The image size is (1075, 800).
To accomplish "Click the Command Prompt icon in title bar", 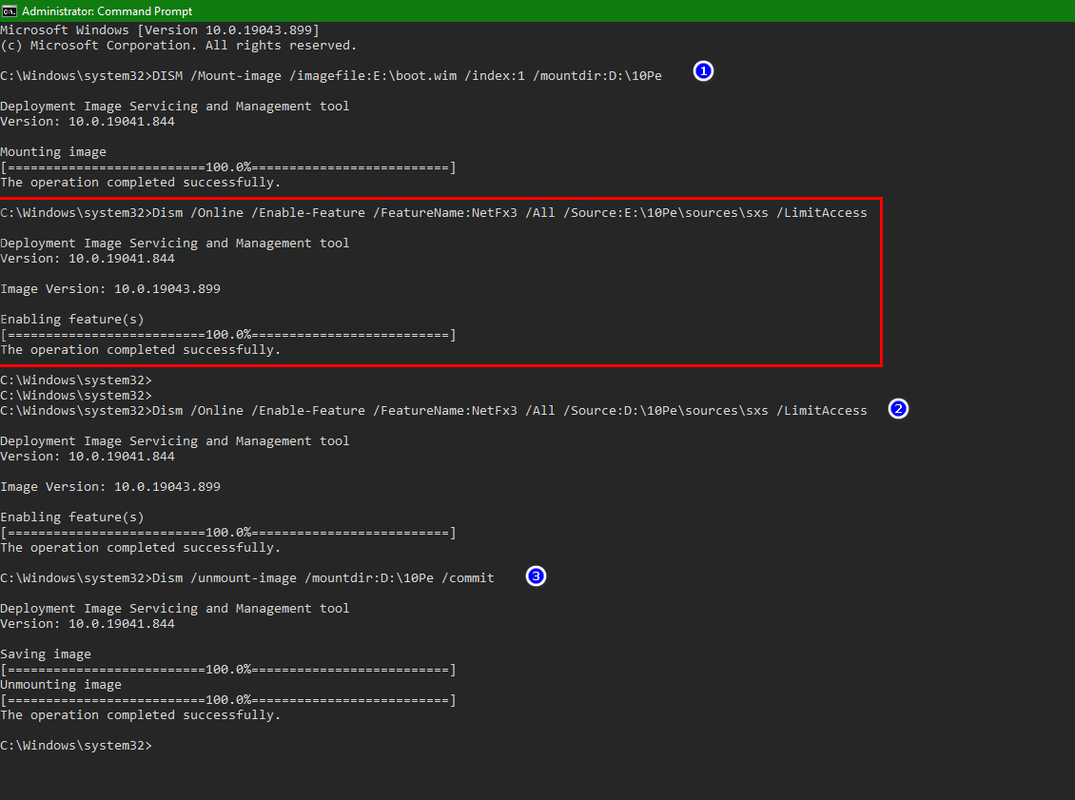I will tap(9, 11).
